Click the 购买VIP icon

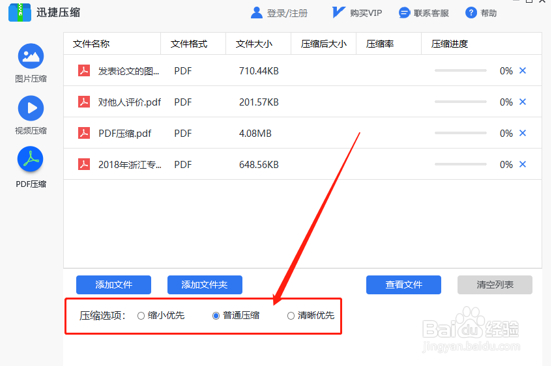338,12
